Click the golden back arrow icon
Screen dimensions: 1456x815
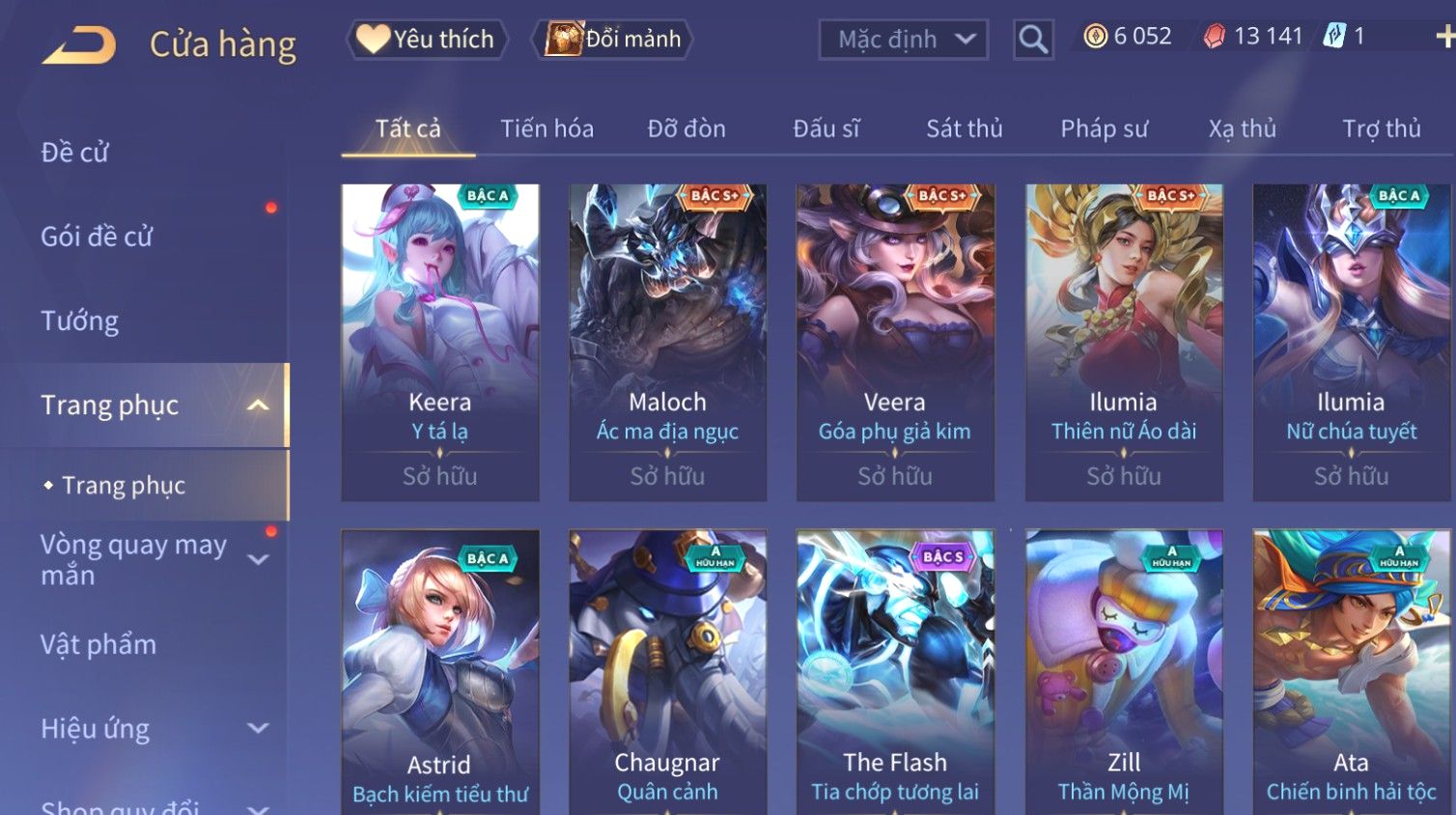coord(79,44)
